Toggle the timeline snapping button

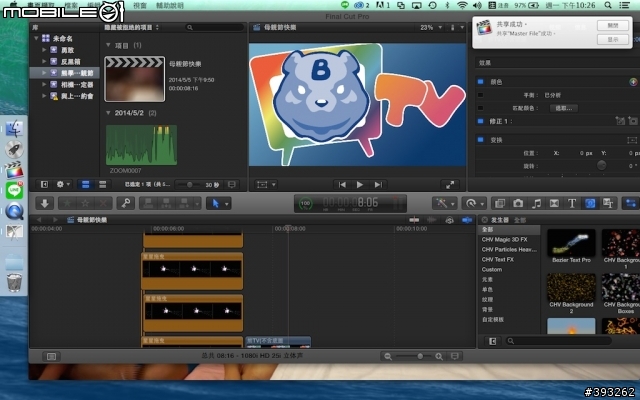467,220
